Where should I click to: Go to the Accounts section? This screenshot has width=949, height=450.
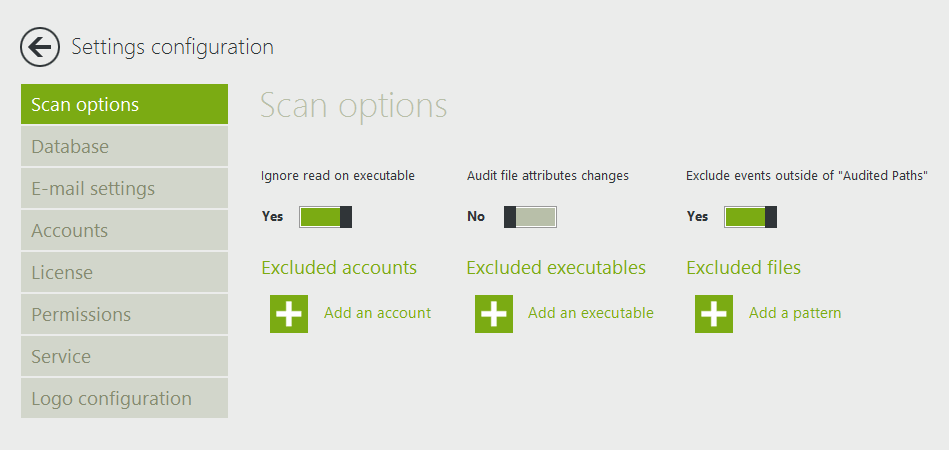click(x=124, y=231)
